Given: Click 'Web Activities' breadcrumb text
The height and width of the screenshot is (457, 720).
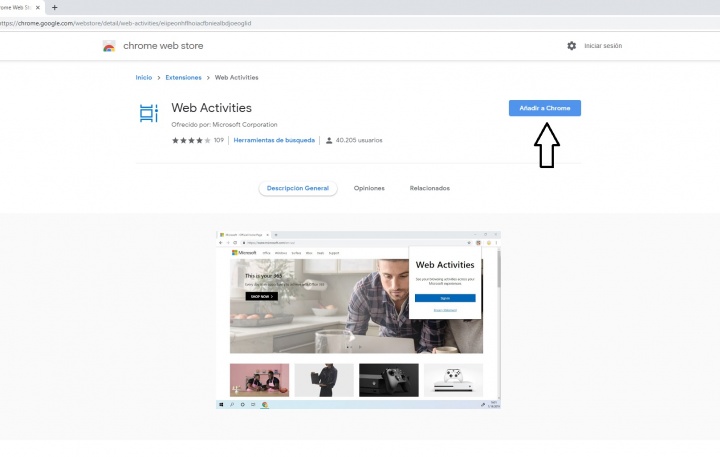Looking at the screenshot, I should [x=236, y=77].
